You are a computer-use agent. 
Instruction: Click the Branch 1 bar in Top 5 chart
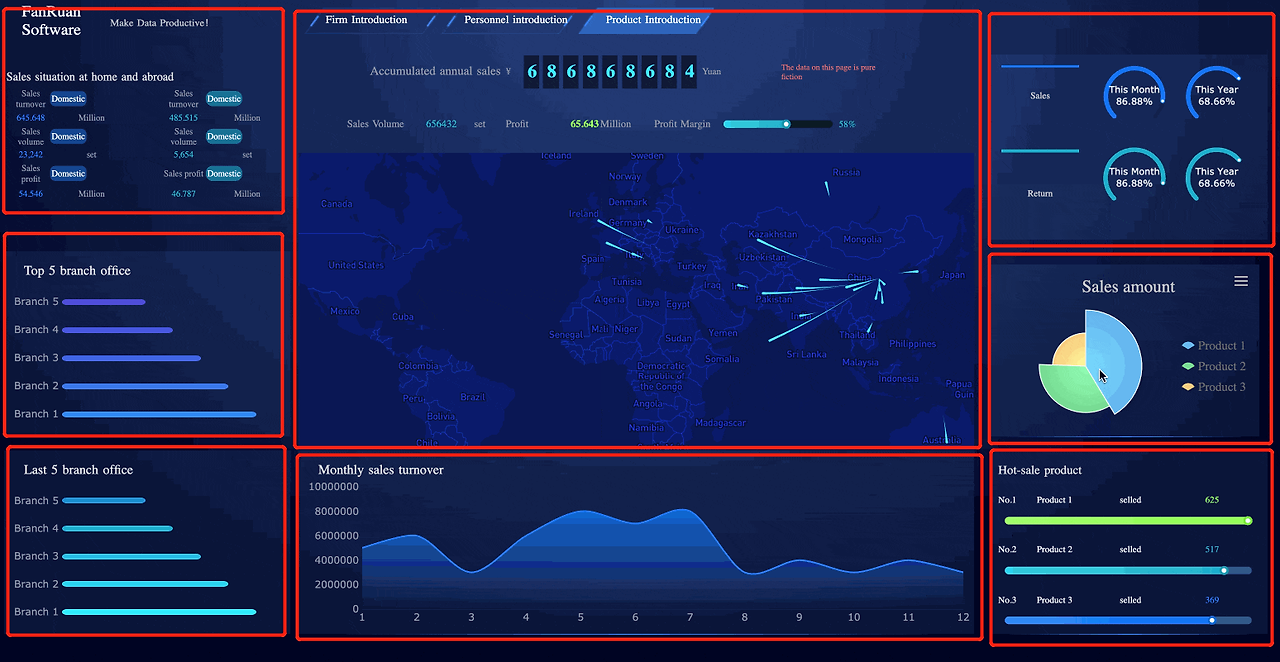pos(157,413)
